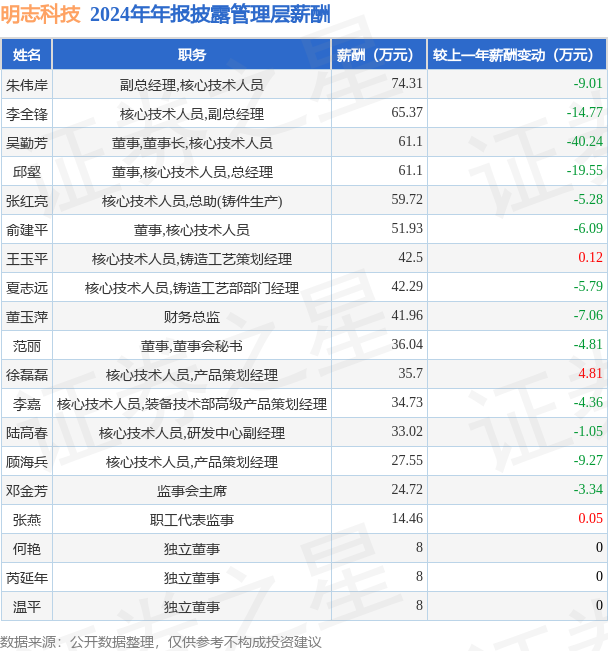
Task: Click the 职务 column header
Action: point(192,54)
